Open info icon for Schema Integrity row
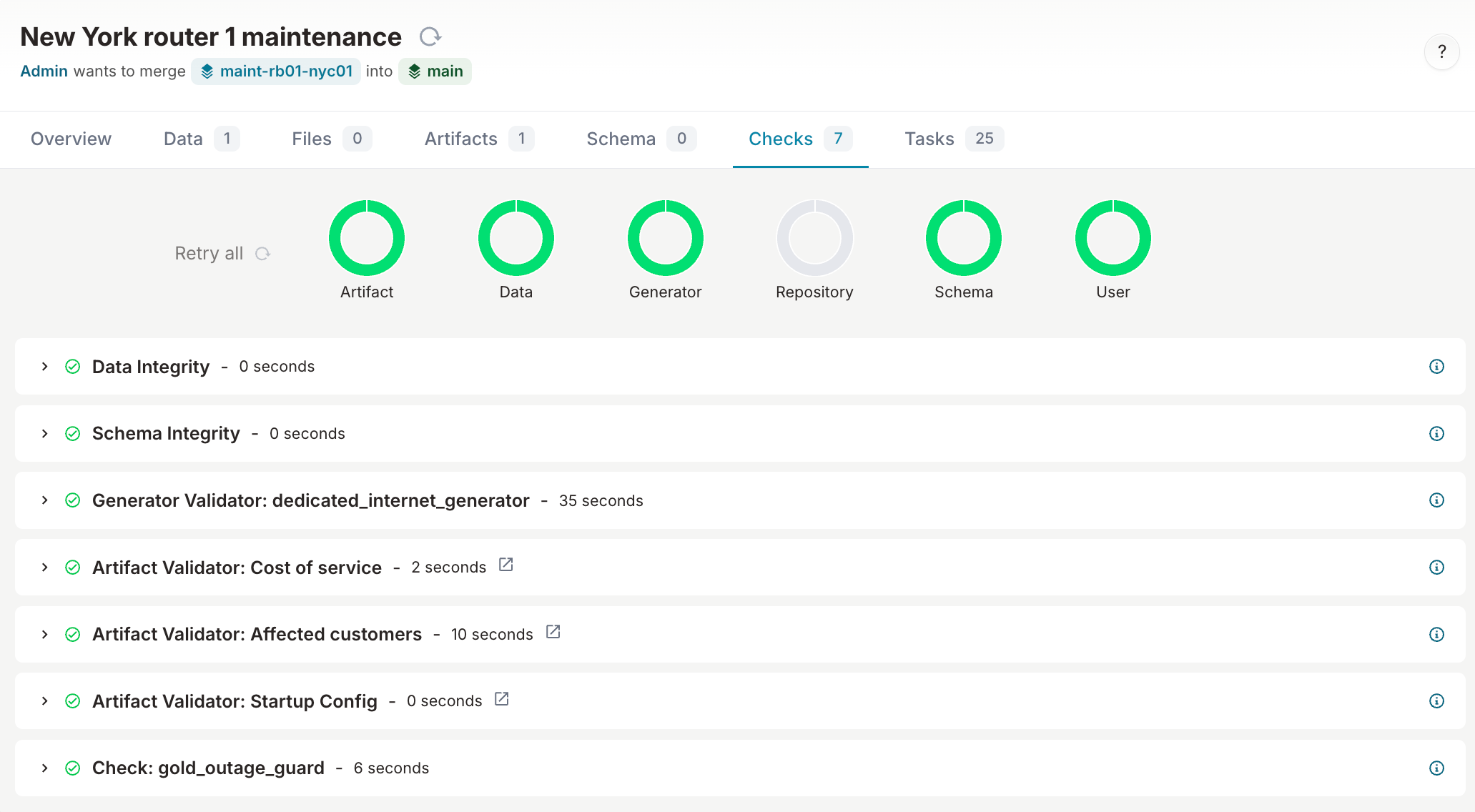 point(1437,434)
